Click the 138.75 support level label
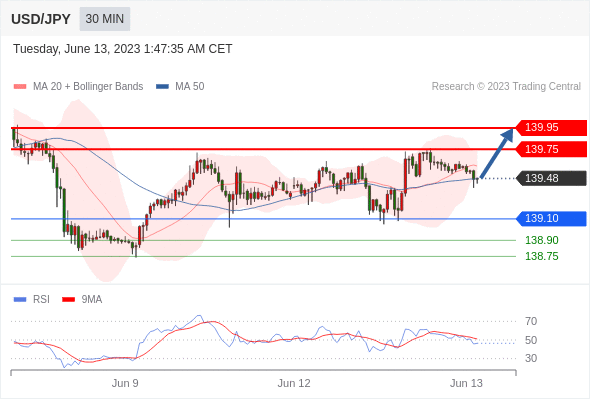590x400 pixels. click(x=542, y=256)
